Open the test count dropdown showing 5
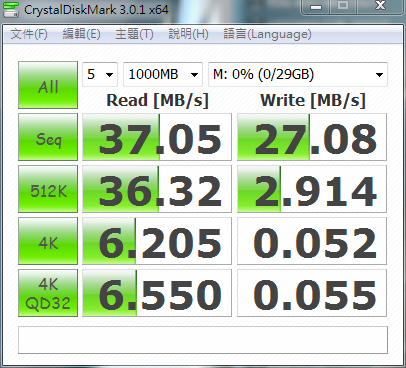Image resolution: width=406 pixels, height=368 pixels. click(100, 74)
